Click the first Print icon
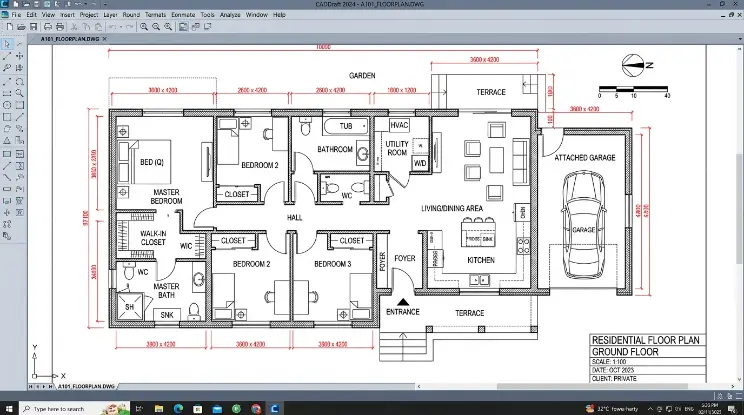The height and width of the screenshot is (415, 744). (48, 27)
